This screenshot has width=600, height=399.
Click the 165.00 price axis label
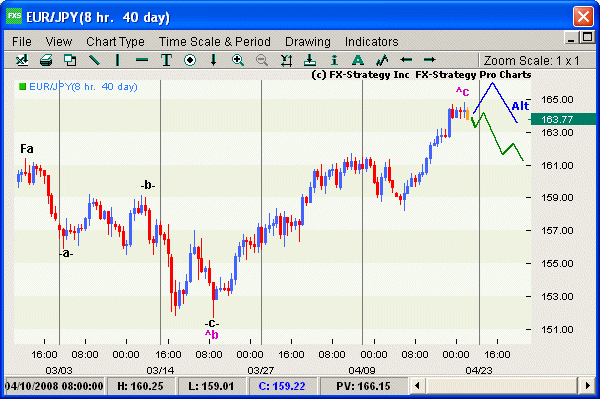pyautogui.click(x=557, y=100)
